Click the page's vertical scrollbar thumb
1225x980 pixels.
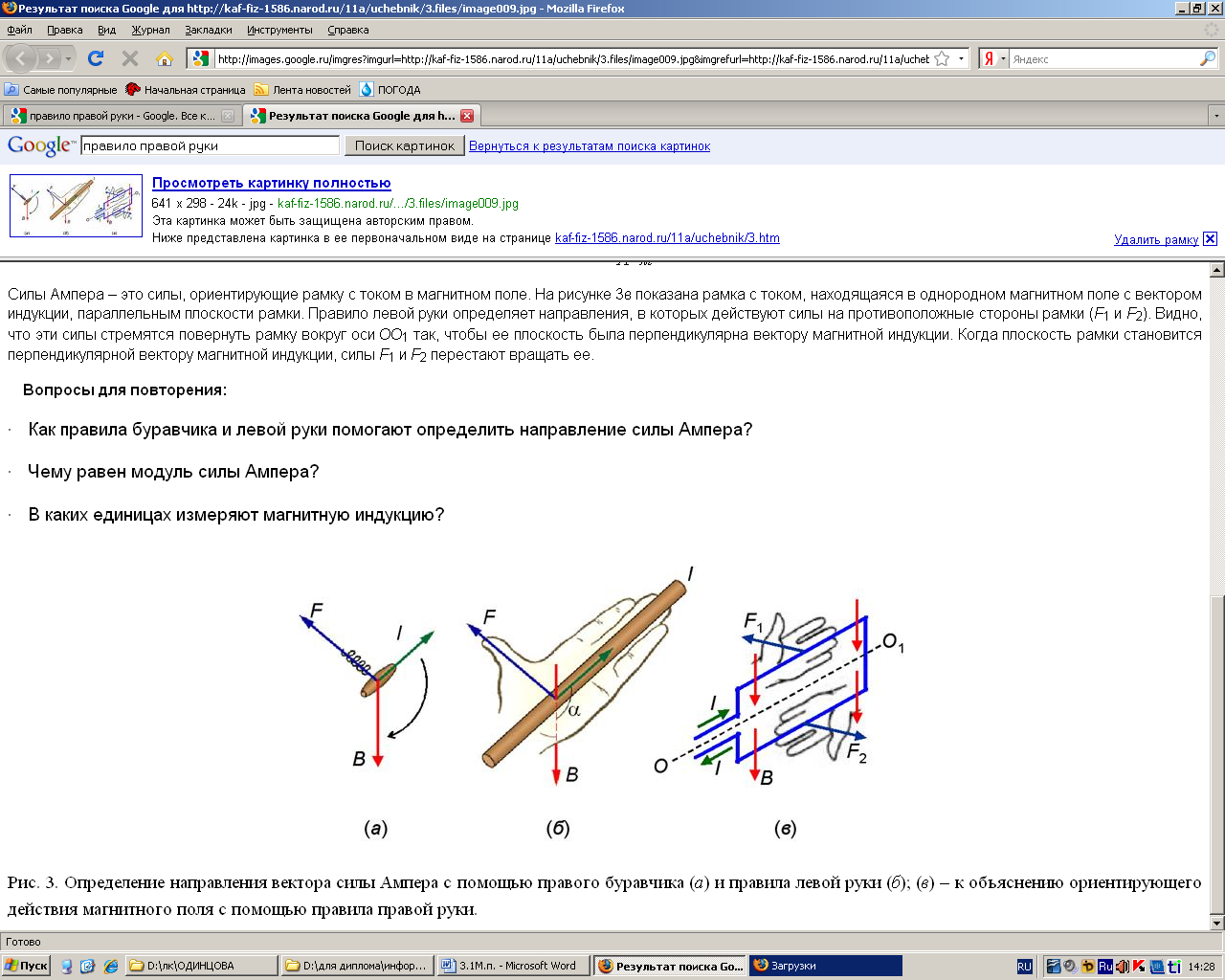coord(1216,753)
